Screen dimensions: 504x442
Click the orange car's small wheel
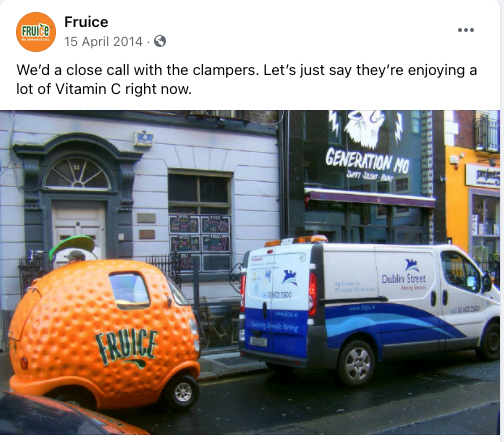coord(182,392)
